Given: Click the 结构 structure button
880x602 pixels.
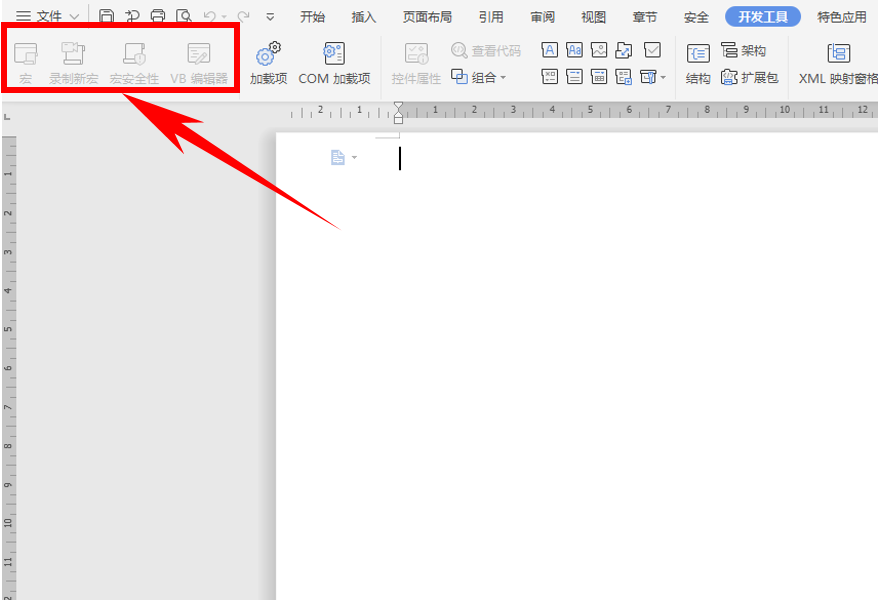Looking at the screenshot, I should point(698,63).
